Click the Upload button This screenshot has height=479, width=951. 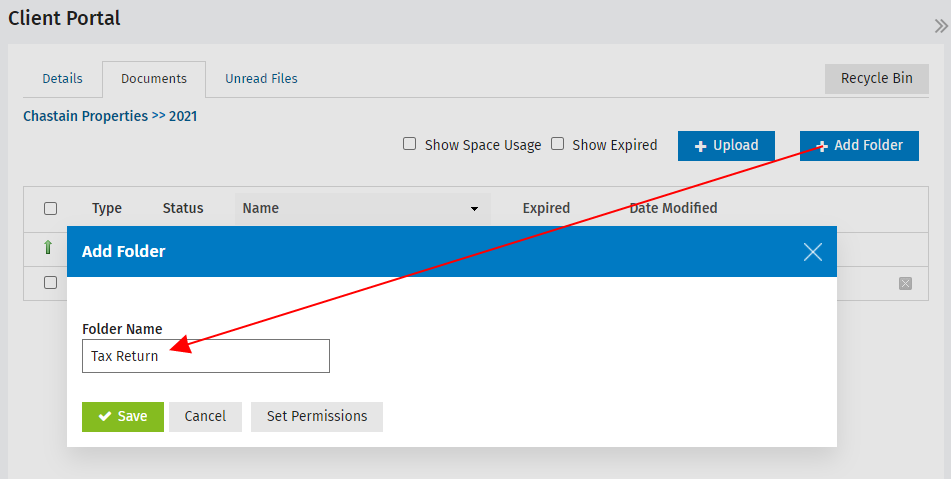pyautogui.click(x=726, y=146)
